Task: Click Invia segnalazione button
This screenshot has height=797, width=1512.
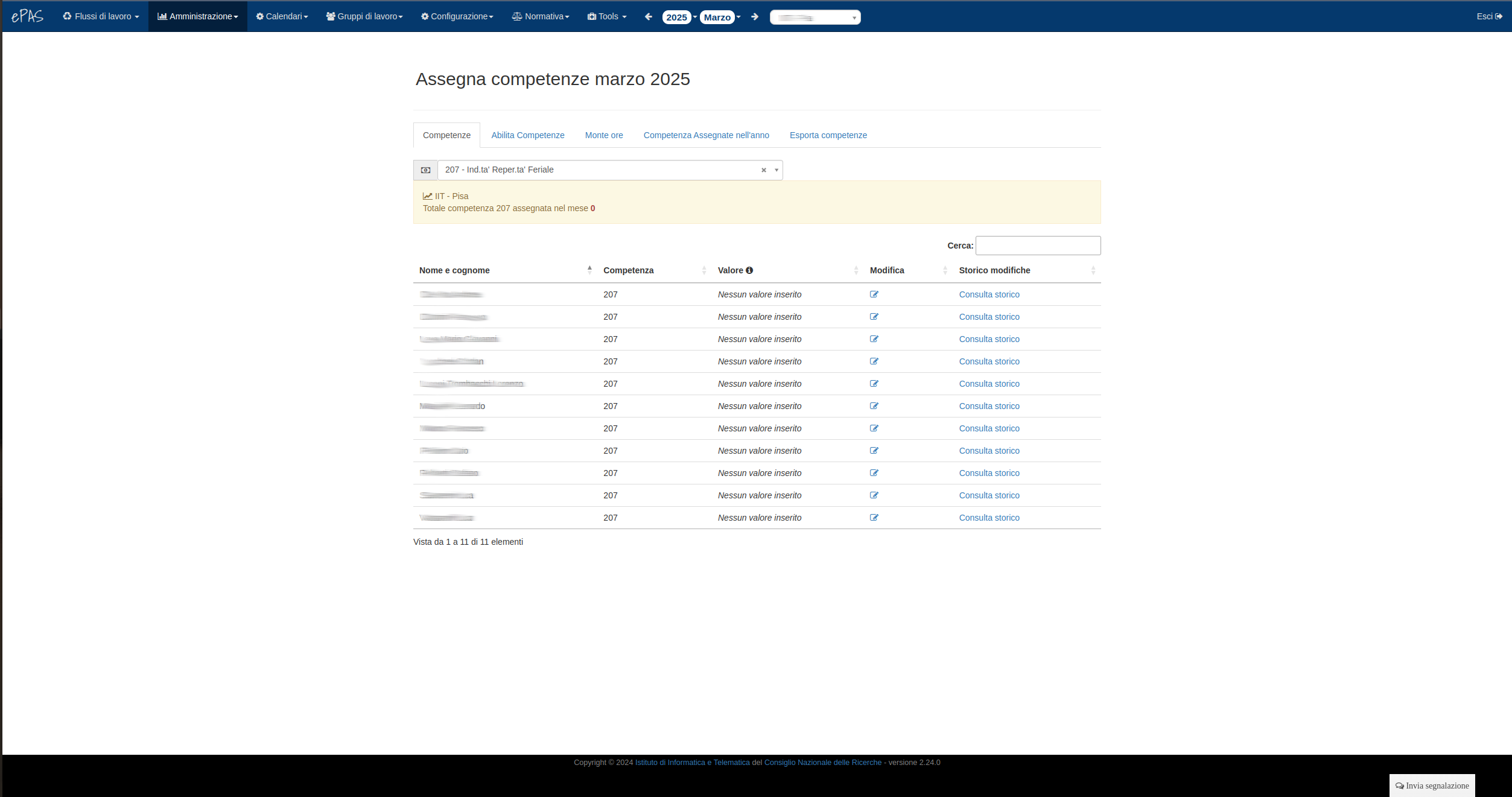Action: [x=1432, y=786]
